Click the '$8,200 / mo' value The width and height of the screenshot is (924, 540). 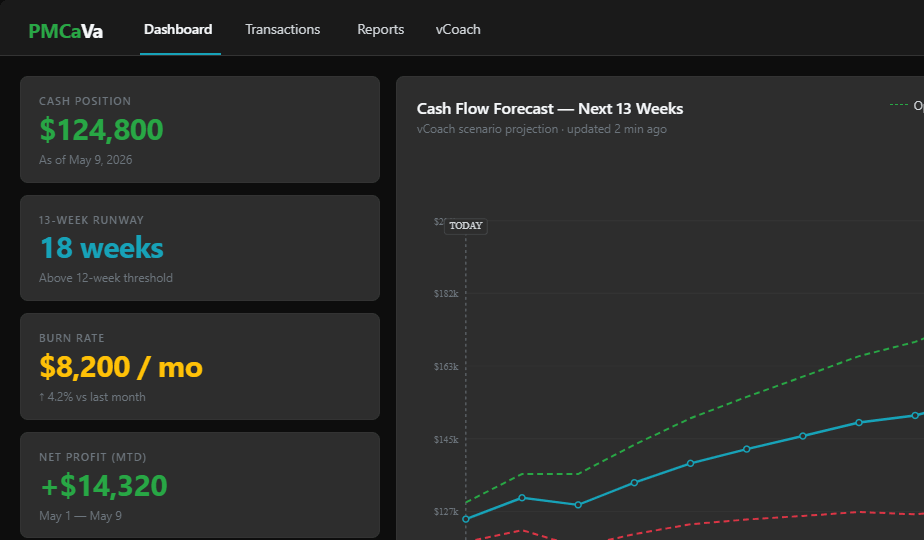[x=121, y=367]
